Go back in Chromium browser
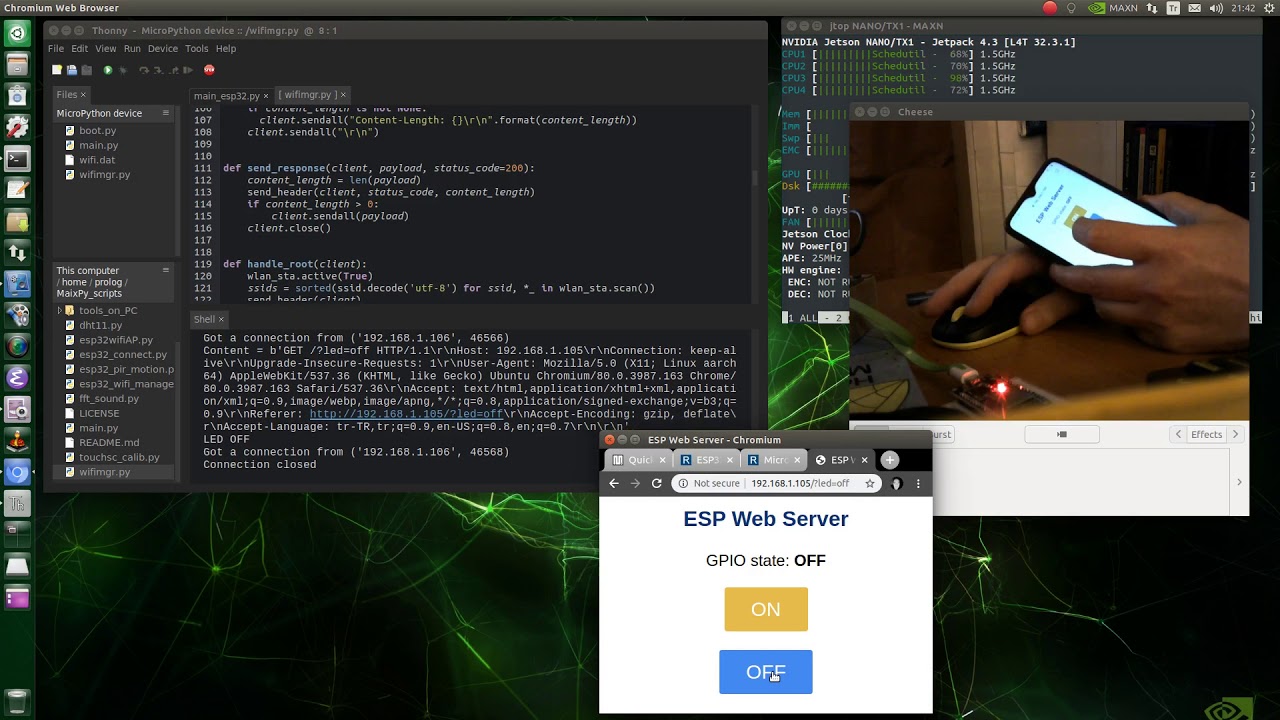The height and width of the screenshot is (720, 1280). pos(614,483)
